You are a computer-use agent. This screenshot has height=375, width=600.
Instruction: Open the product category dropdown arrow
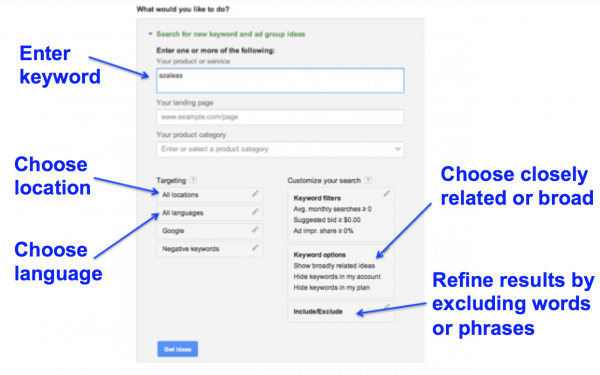click(x=398, y=149)
